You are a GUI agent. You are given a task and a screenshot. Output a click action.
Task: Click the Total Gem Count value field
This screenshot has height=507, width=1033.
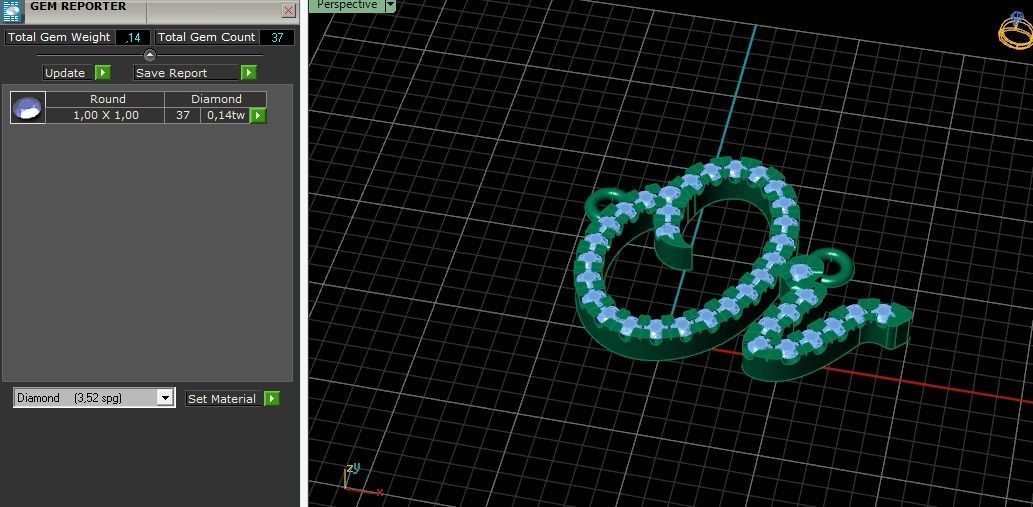tap(277, 38)
